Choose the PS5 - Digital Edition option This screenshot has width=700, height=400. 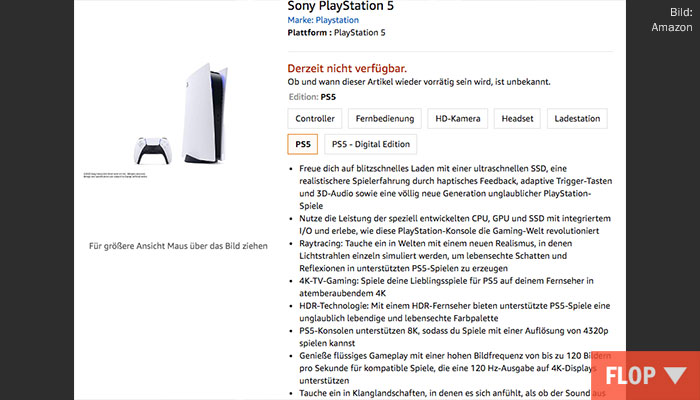pos(370,144)
